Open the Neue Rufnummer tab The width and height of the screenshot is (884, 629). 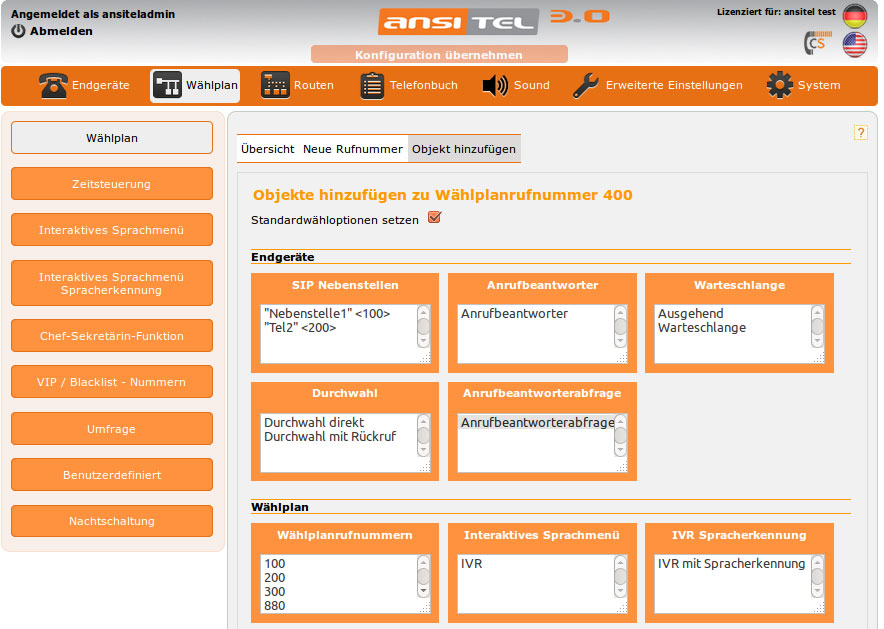(352, 149)
